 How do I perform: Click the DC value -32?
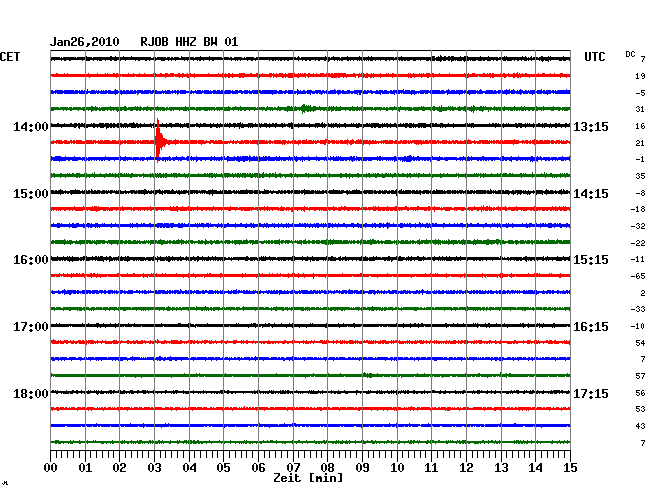coord(638,226)
